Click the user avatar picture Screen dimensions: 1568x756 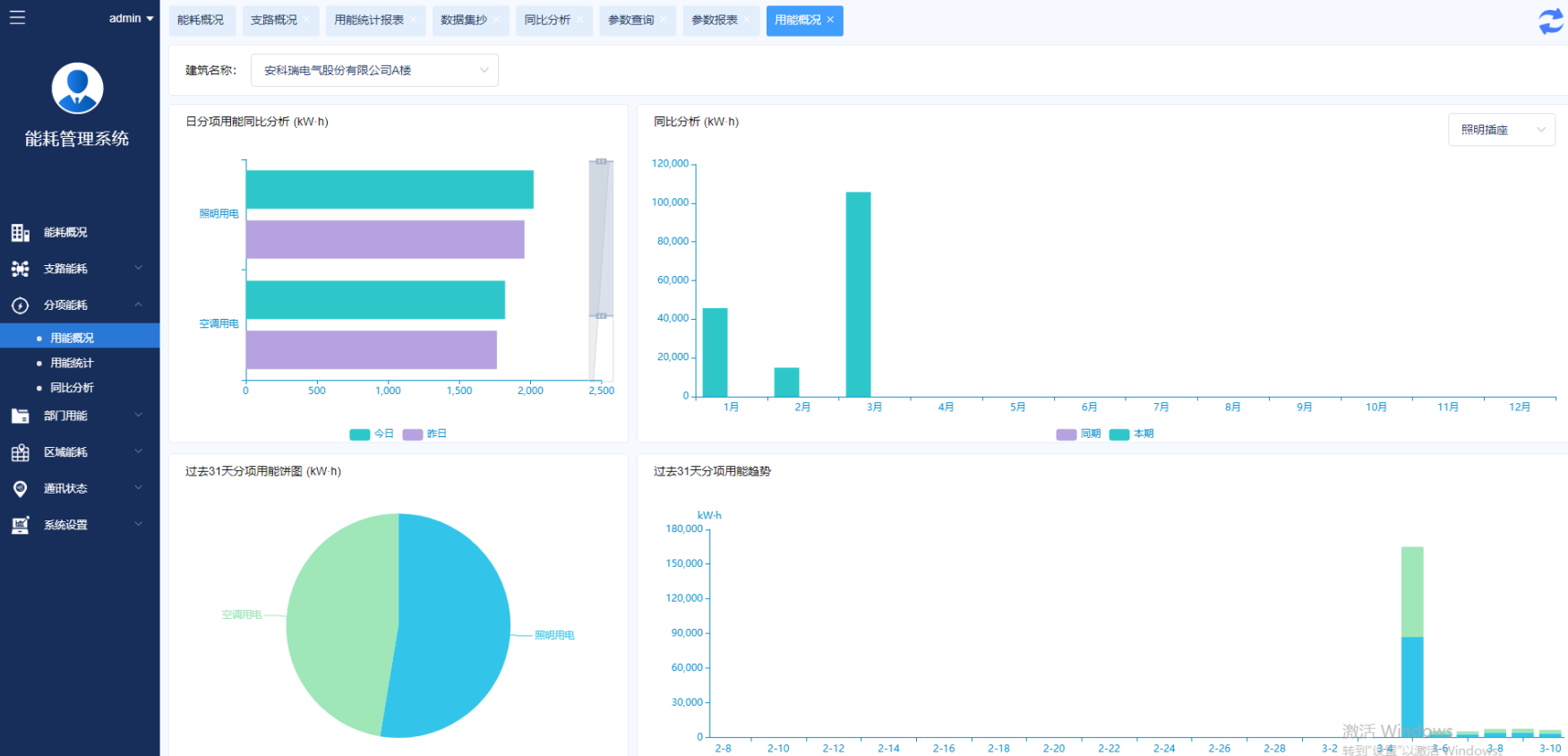pyautogui.click(x=78, y=88)
